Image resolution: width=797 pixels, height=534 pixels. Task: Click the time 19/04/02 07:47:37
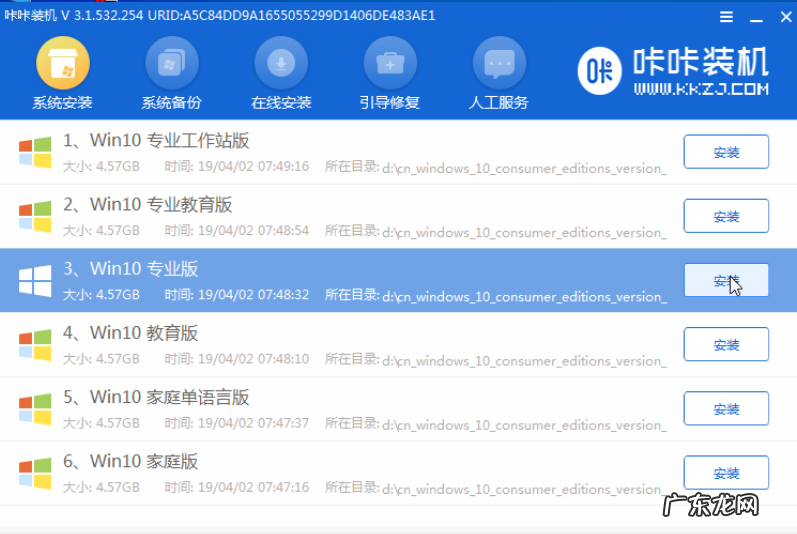tap(253, 423)
